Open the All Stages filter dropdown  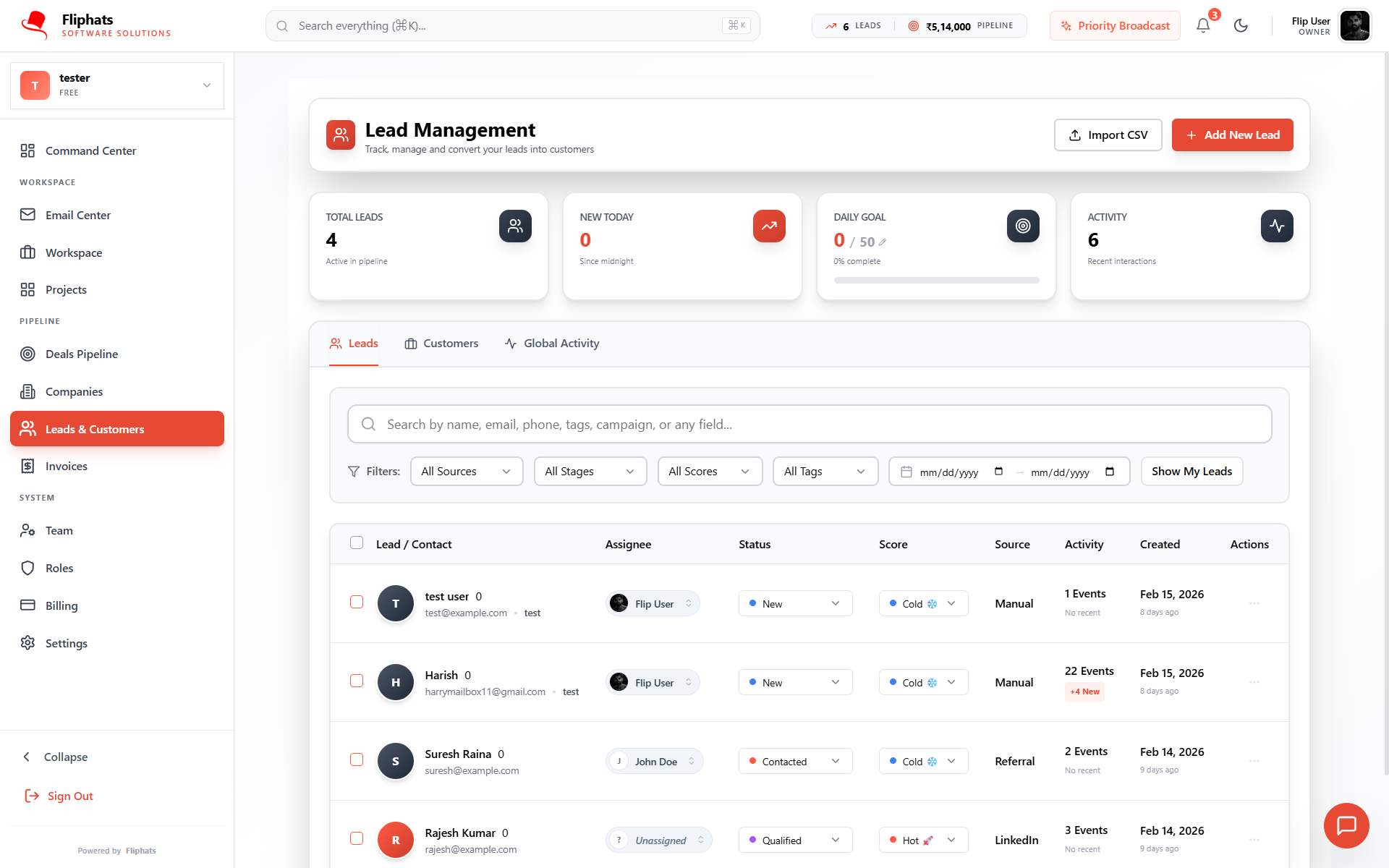click(590, 472)
